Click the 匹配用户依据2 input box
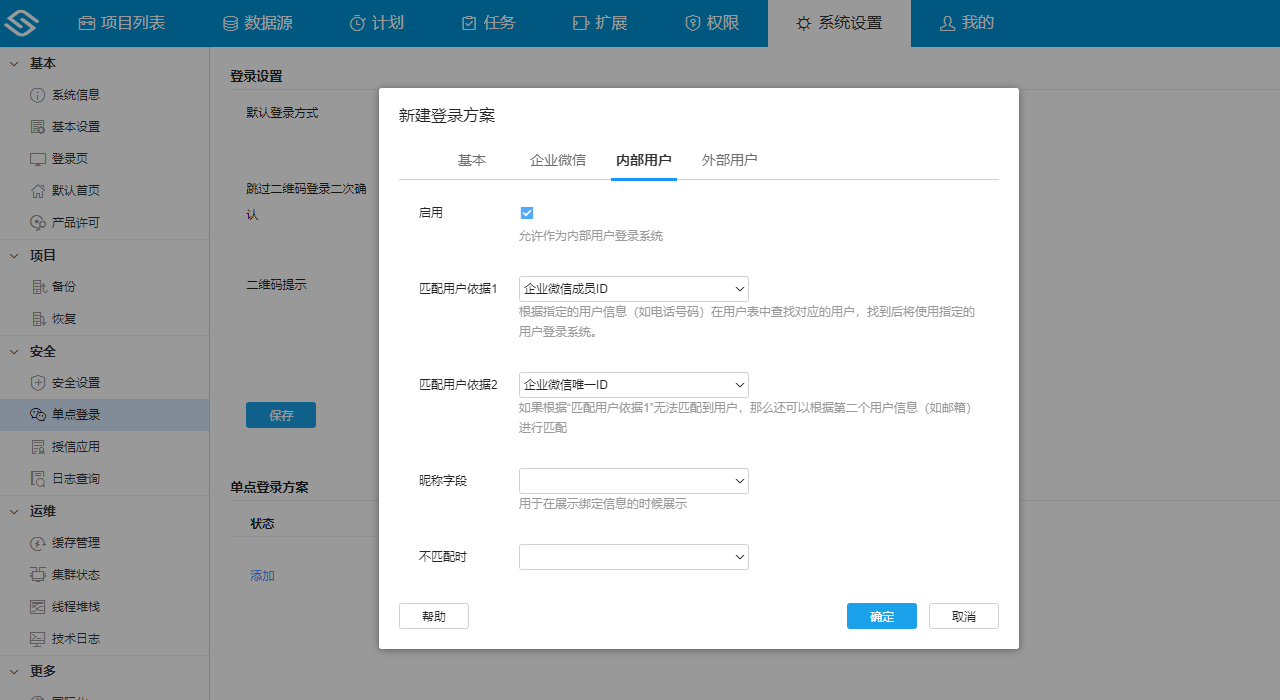This screenshot has width=1280, height=700. pos(633,384)
